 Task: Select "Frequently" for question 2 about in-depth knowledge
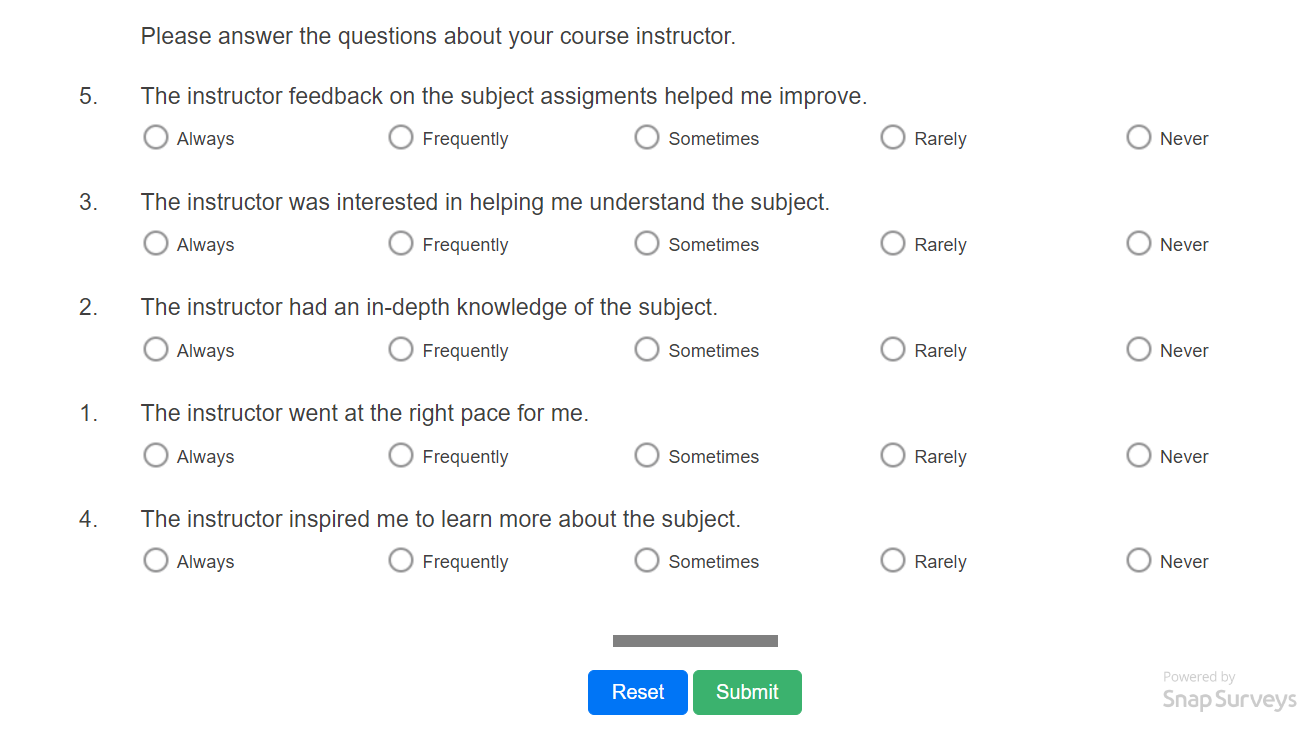(x=401, y=349)
